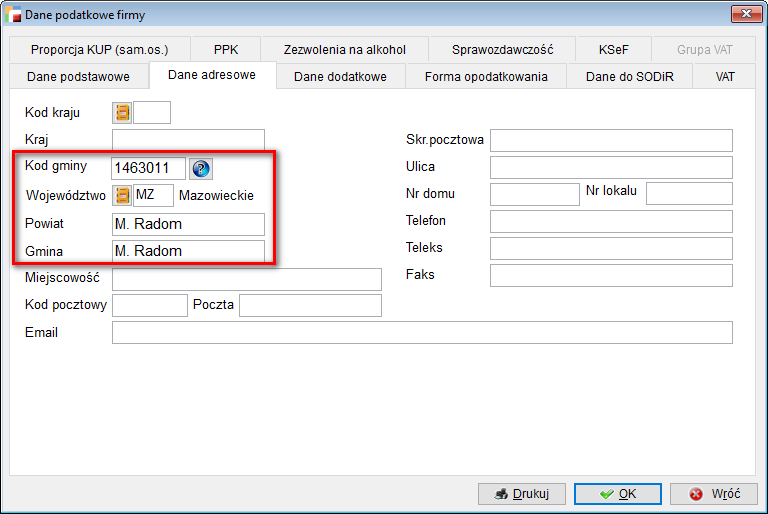The width and height of the screenshot is (768, 514).
Task: Go to the Dane do SODiR tab
Action: click(x=631, y=77)
